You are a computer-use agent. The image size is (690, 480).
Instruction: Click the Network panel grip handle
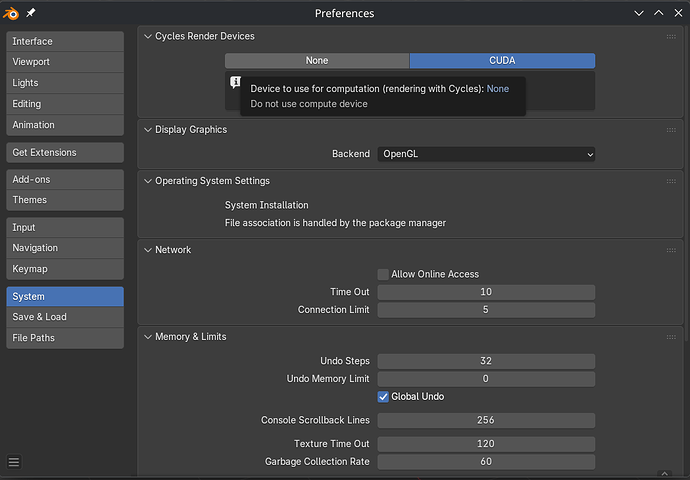coord(671,250)
